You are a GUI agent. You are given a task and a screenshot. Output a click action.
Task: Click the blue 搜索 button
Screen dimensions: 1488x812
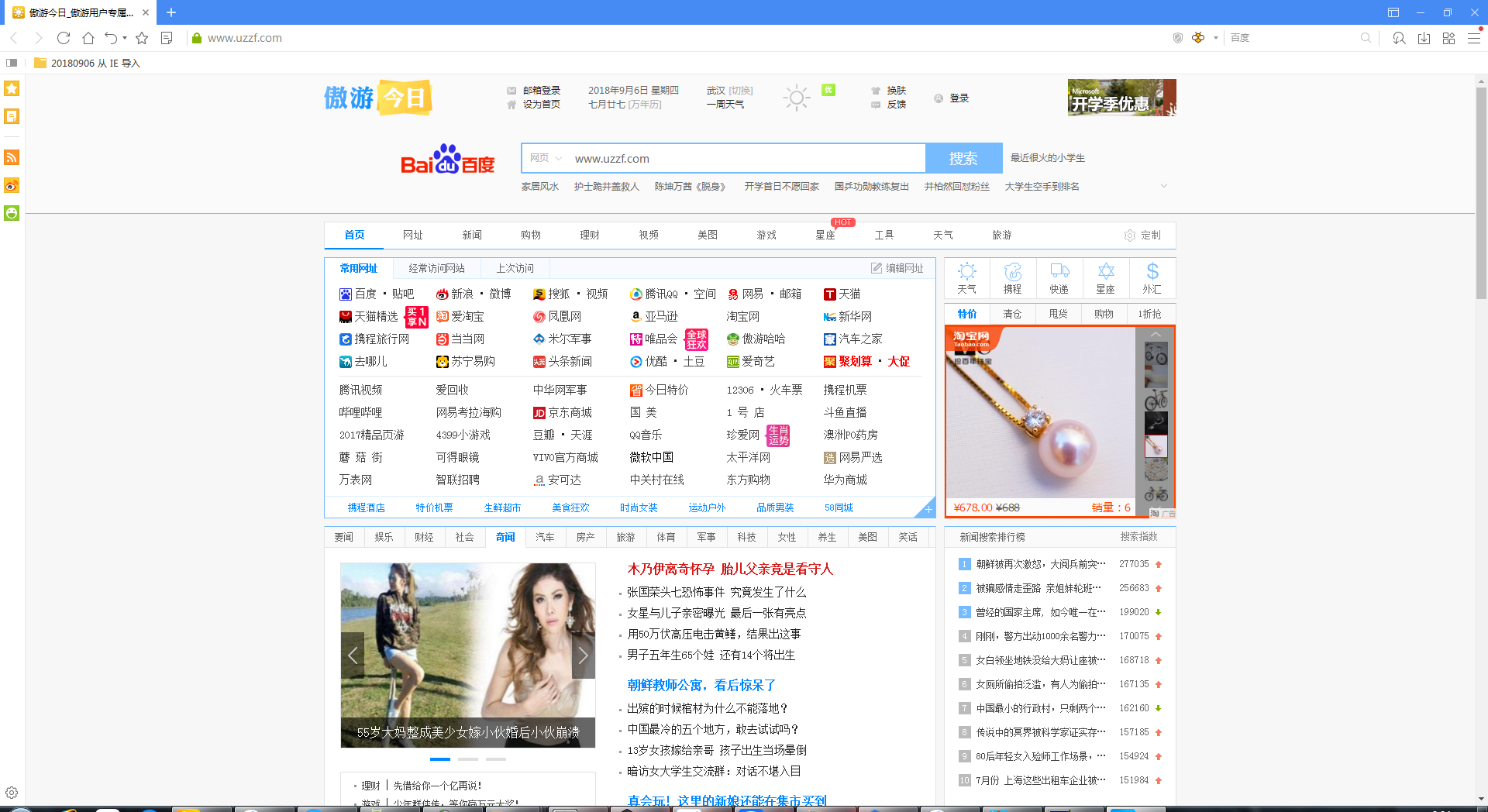pos(963,158)
